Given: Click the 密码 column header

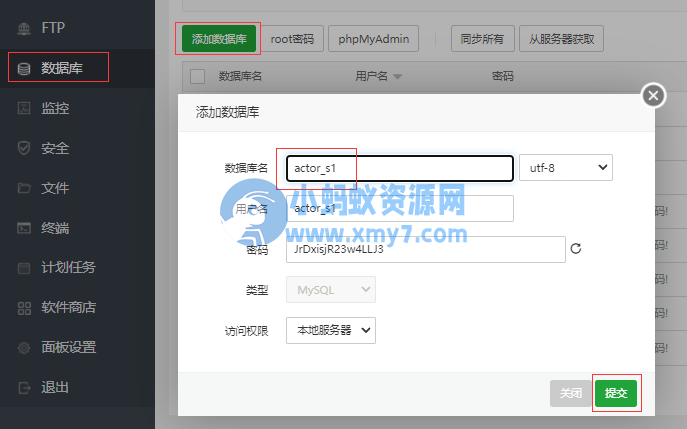Looking at the screenshot, I should [x=503, y=76].
